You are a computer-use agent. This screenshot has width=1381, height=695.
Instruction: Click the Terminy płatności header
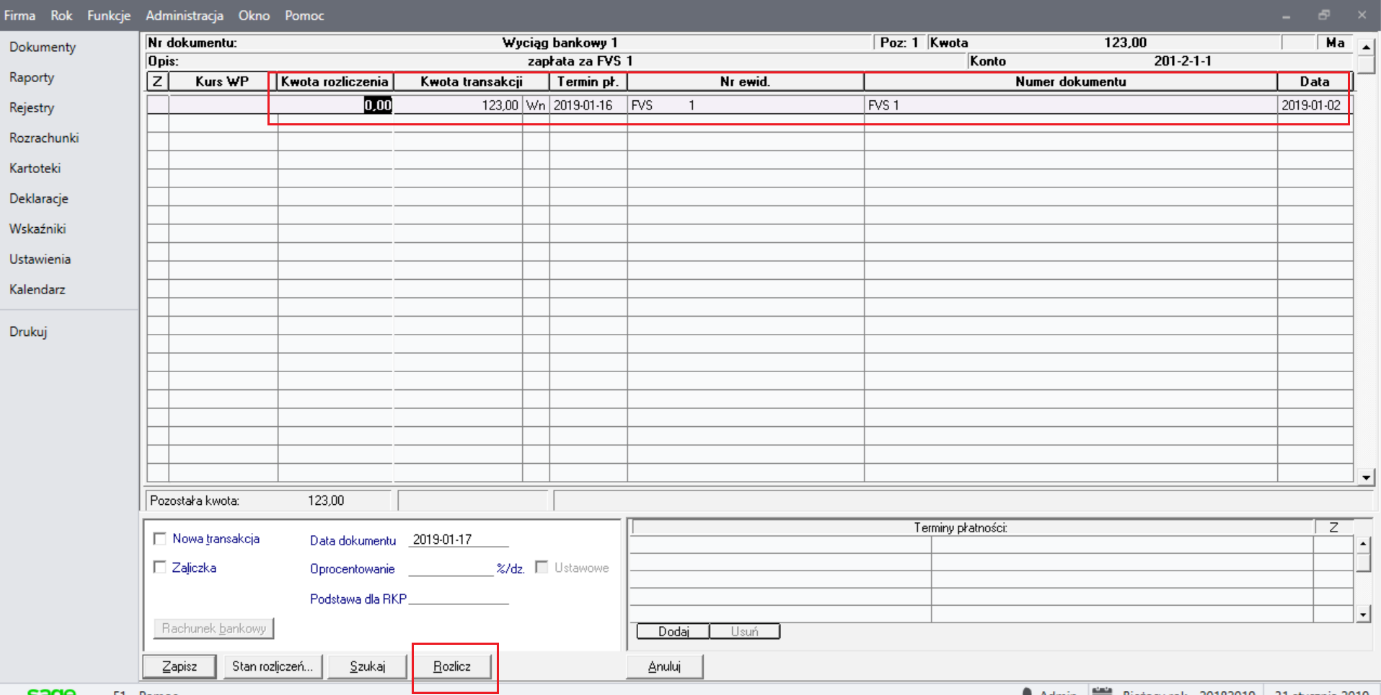(960, 527)
